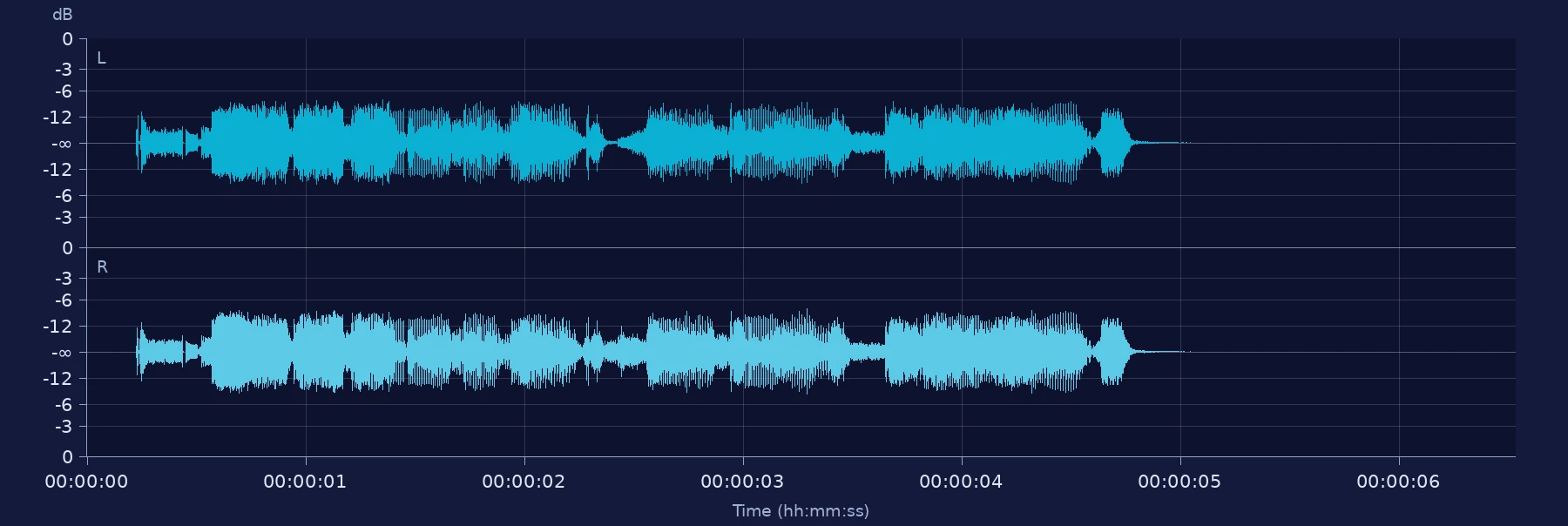Viewport: 1568px width, 526px height.
Task: Click the 00:00:05 time ruler label
Action: pos(1179,482)
